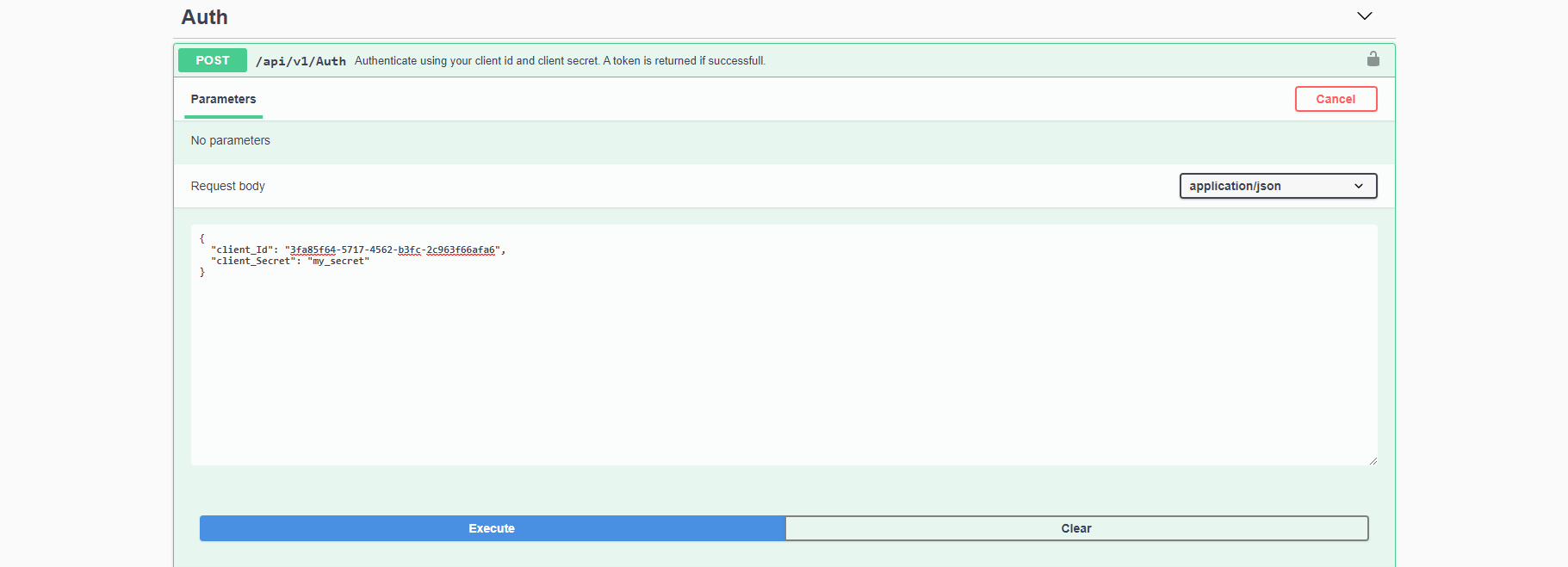Viewport: 1568px width, 567px height.
Task: Select the client_Id UUID value
Action: click(x=392, y=249)
